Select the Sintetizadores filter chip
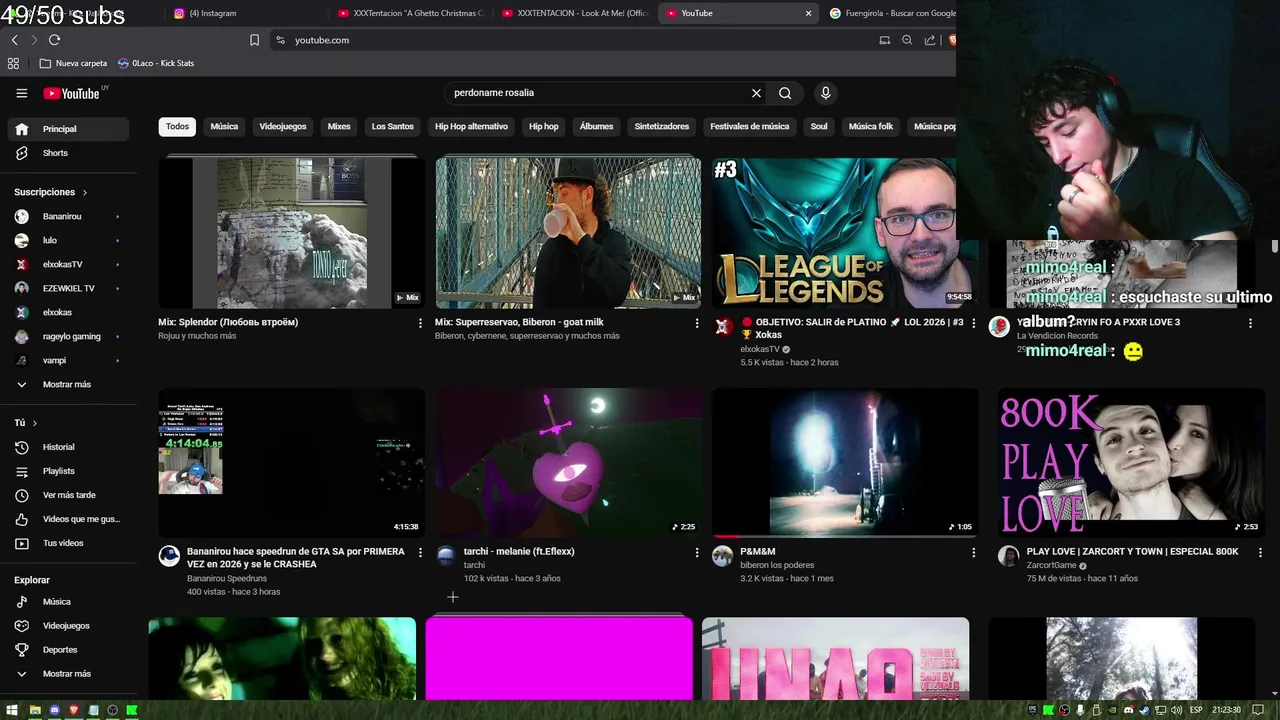Screen dimensions: 1280x720 tap(661, 127)
